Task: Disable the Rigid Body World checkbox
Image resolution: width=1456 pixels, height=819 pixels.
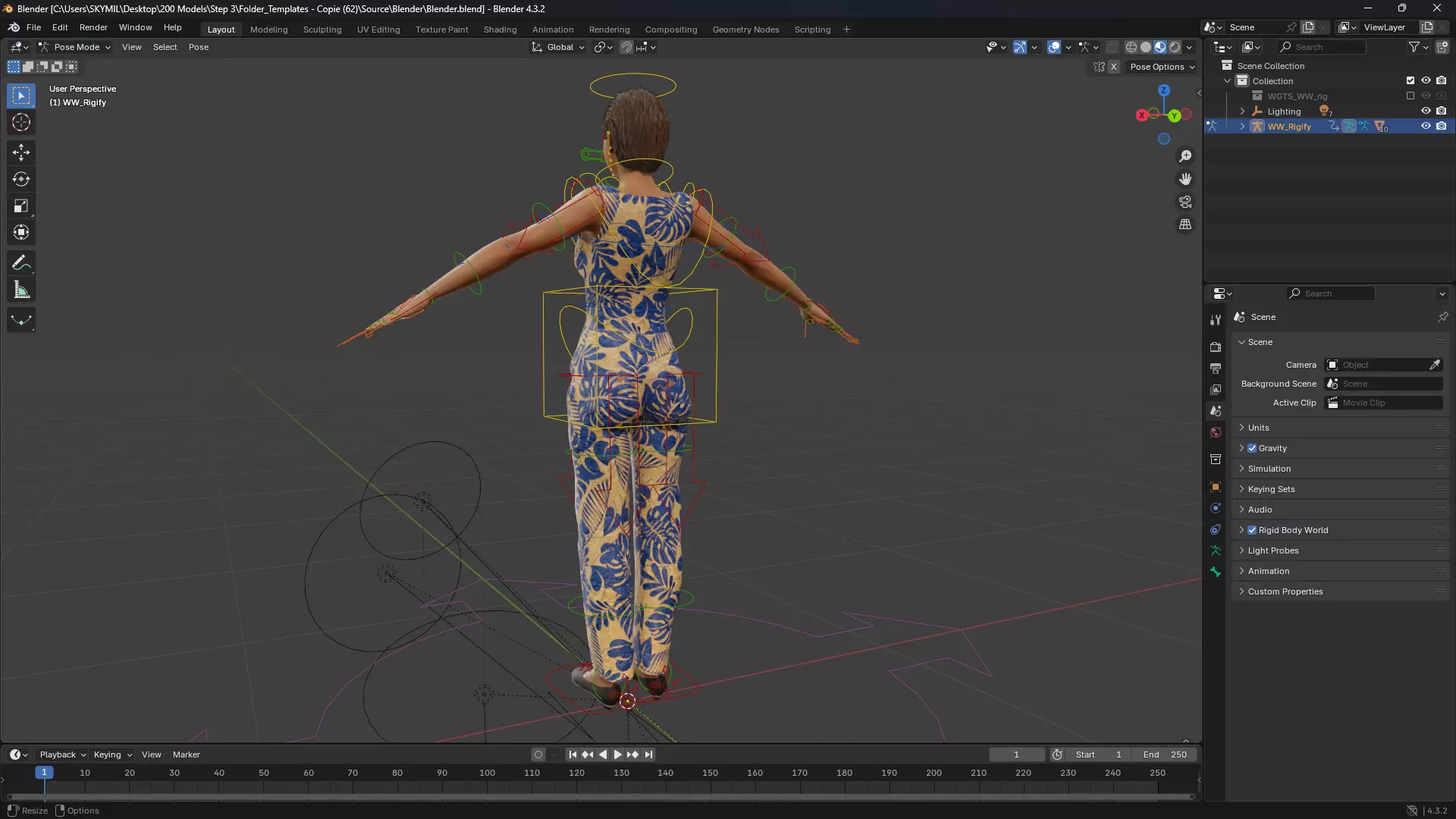Action: 1252,530
